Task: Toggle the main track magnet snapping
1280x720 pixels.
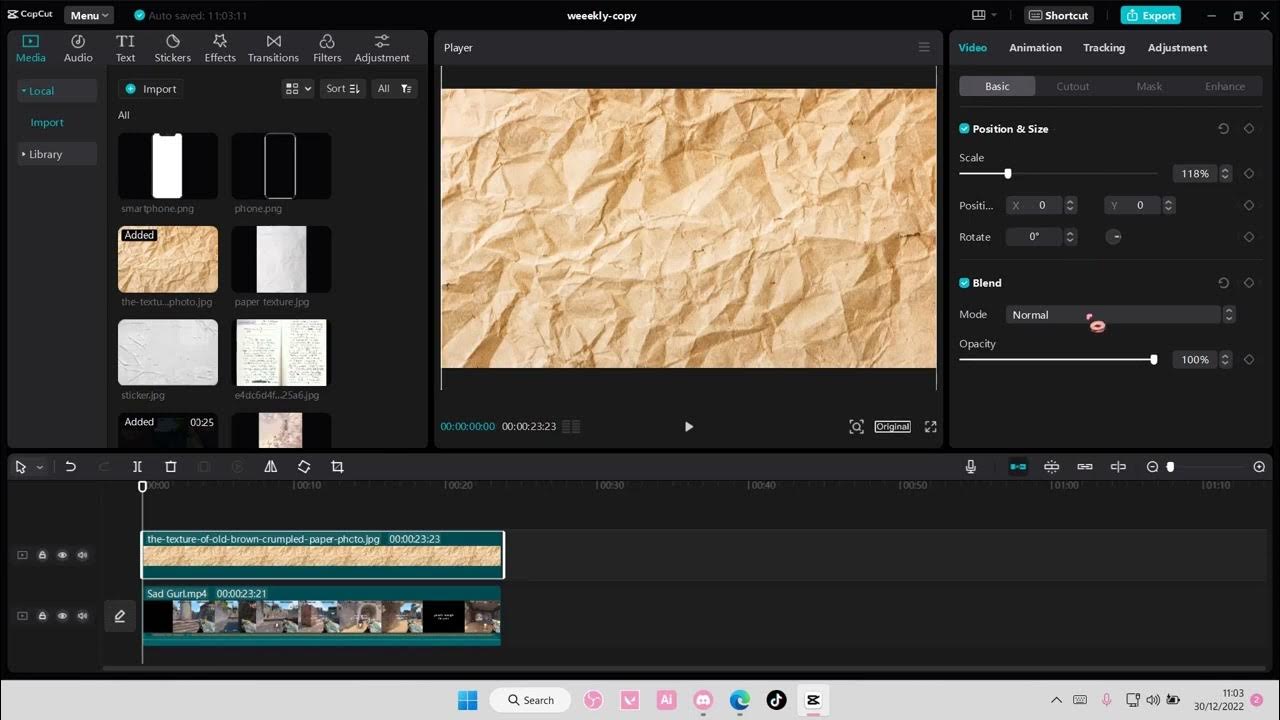Action: coord(1018,467)
